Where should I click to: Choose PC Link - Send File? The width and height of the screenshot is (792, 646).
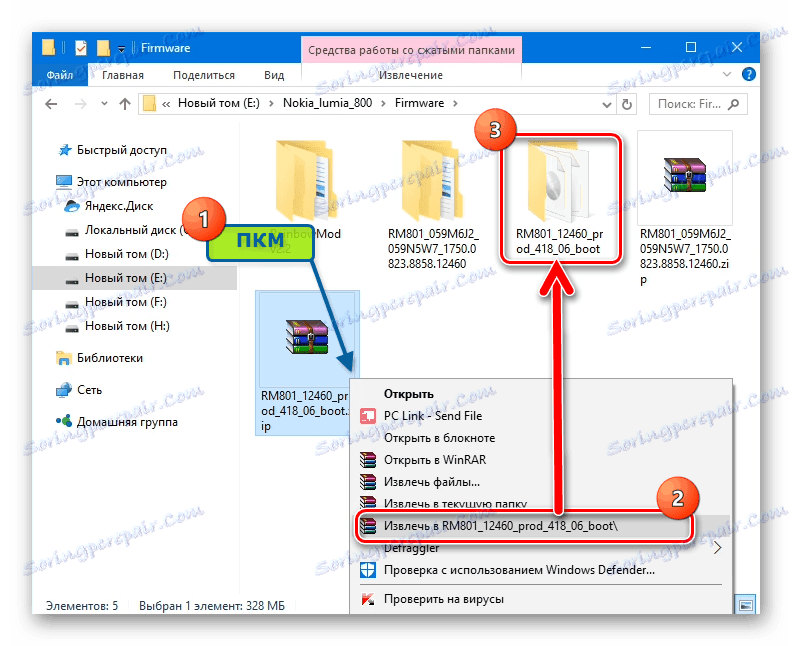(433, 416)
